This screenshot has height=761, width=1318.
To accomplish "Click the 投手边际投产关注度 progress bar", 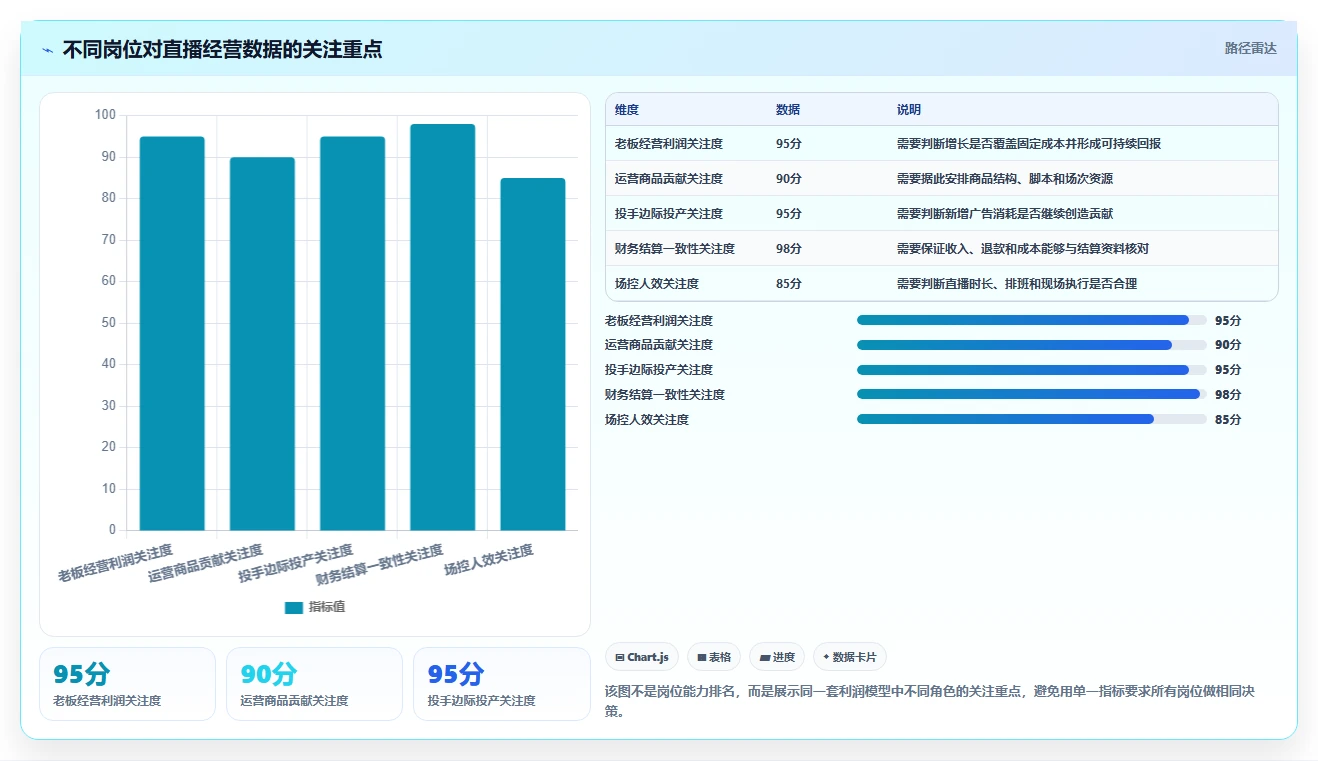I will tap(1031, 370).
